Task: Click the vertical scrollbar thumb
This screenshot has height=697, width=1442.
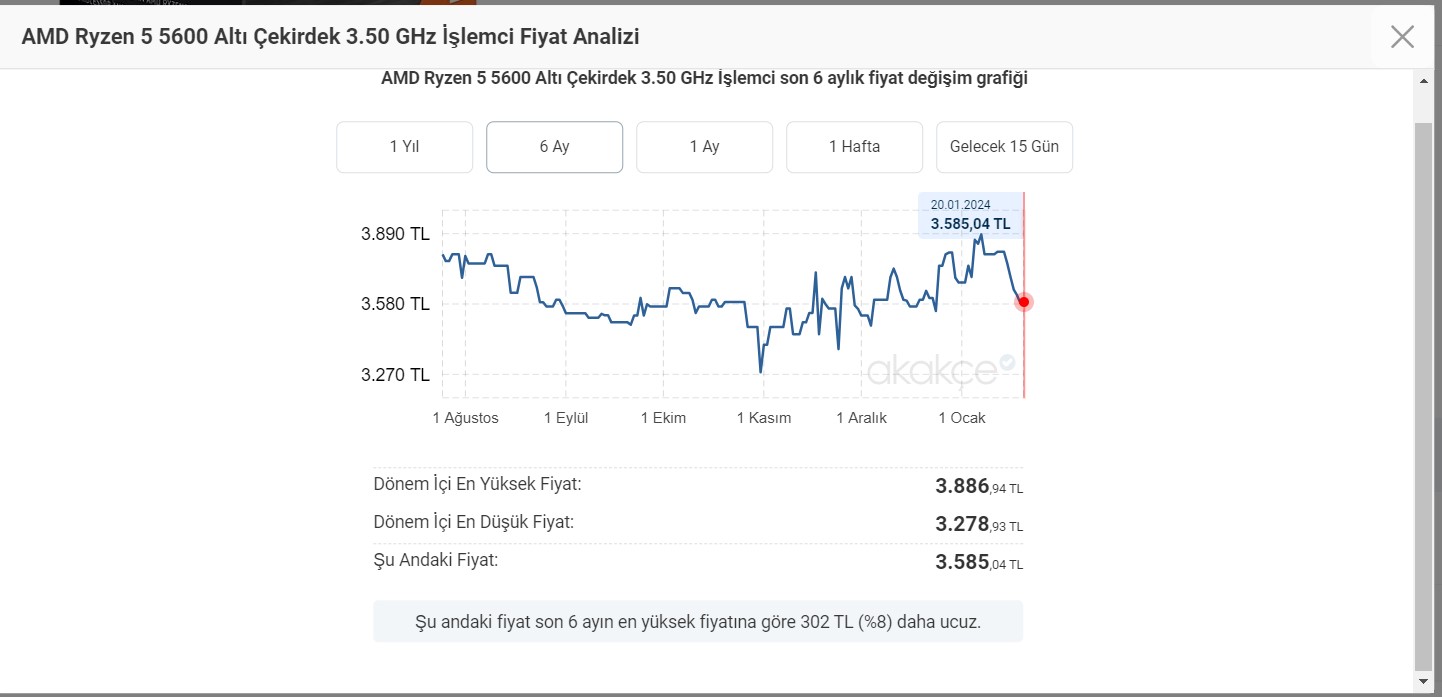Action: pos(1424,396)
